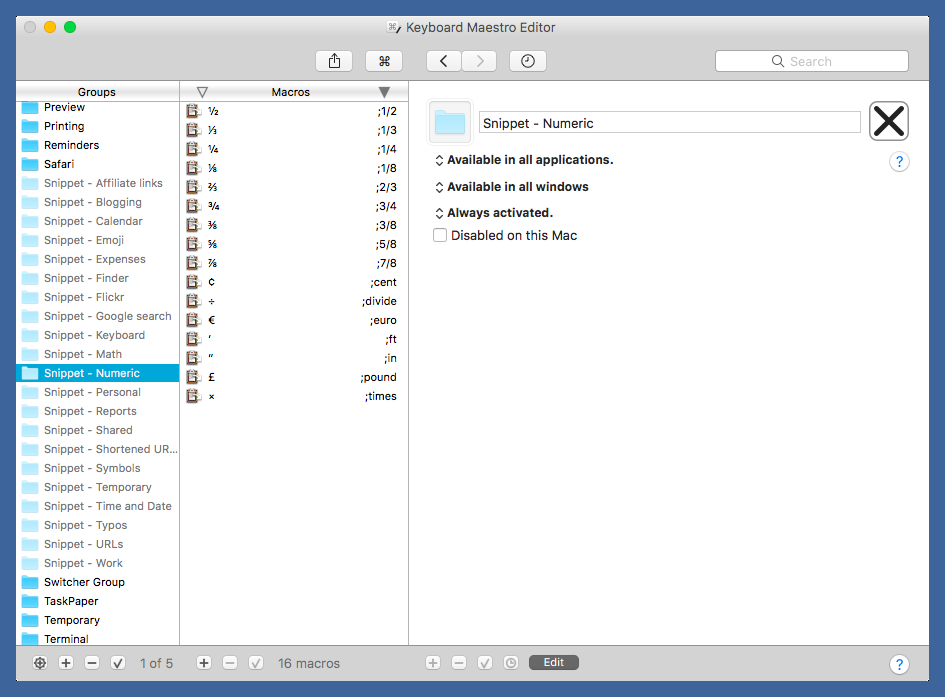
Task: Add a new macro group with plus
Action: (x=66, y=663)
